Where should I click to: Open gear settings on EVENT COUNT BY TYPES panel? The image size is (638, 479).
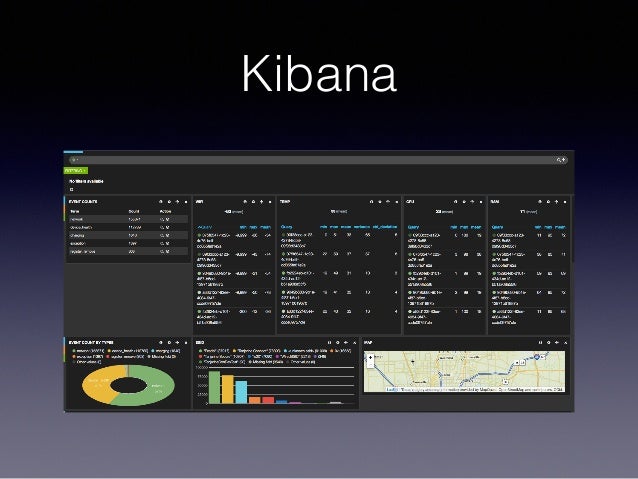pyautogui.click(x=169, y=343)
